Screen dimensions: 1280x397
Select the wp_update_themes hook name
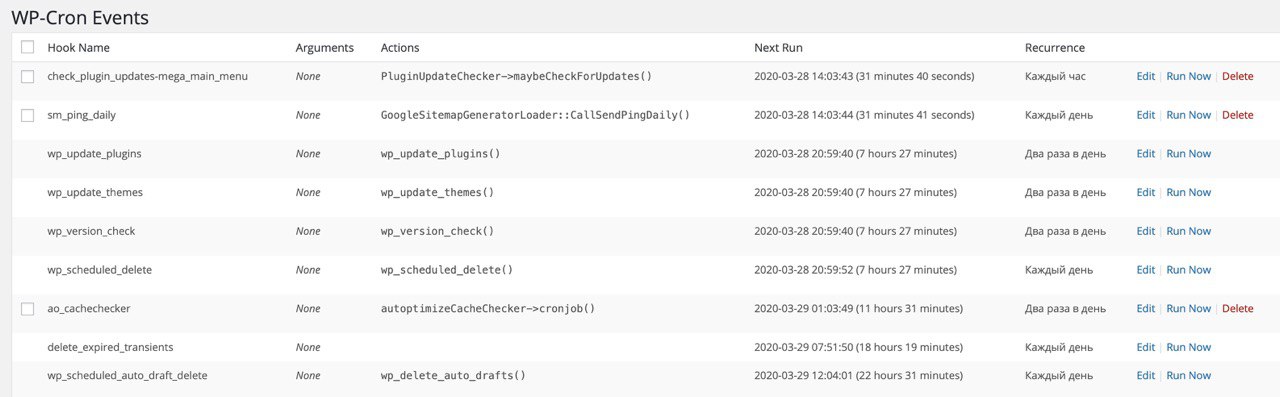(95, 192)
